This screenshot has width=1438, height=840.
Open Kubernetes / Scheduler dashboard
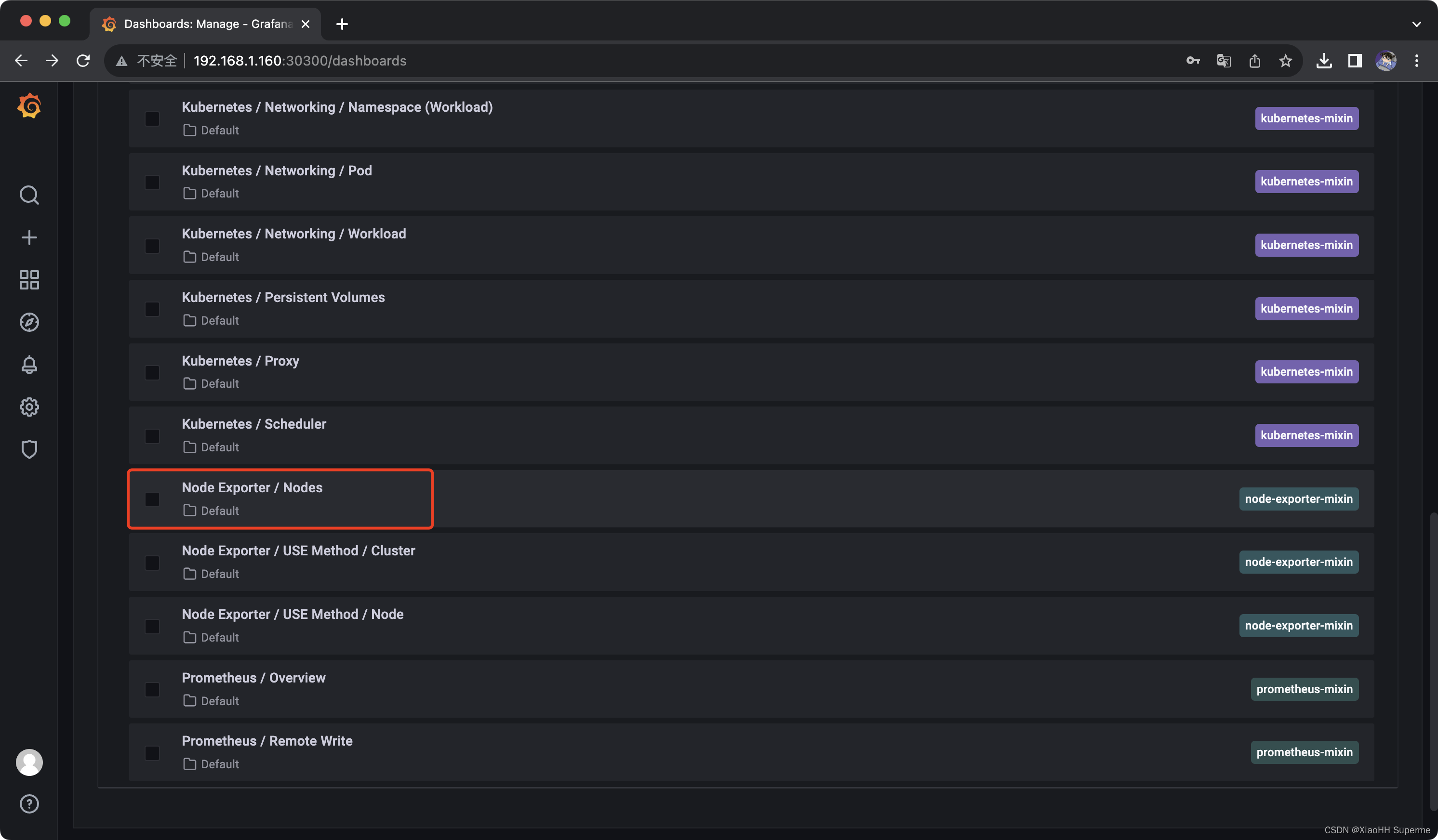tap(254, 424)
